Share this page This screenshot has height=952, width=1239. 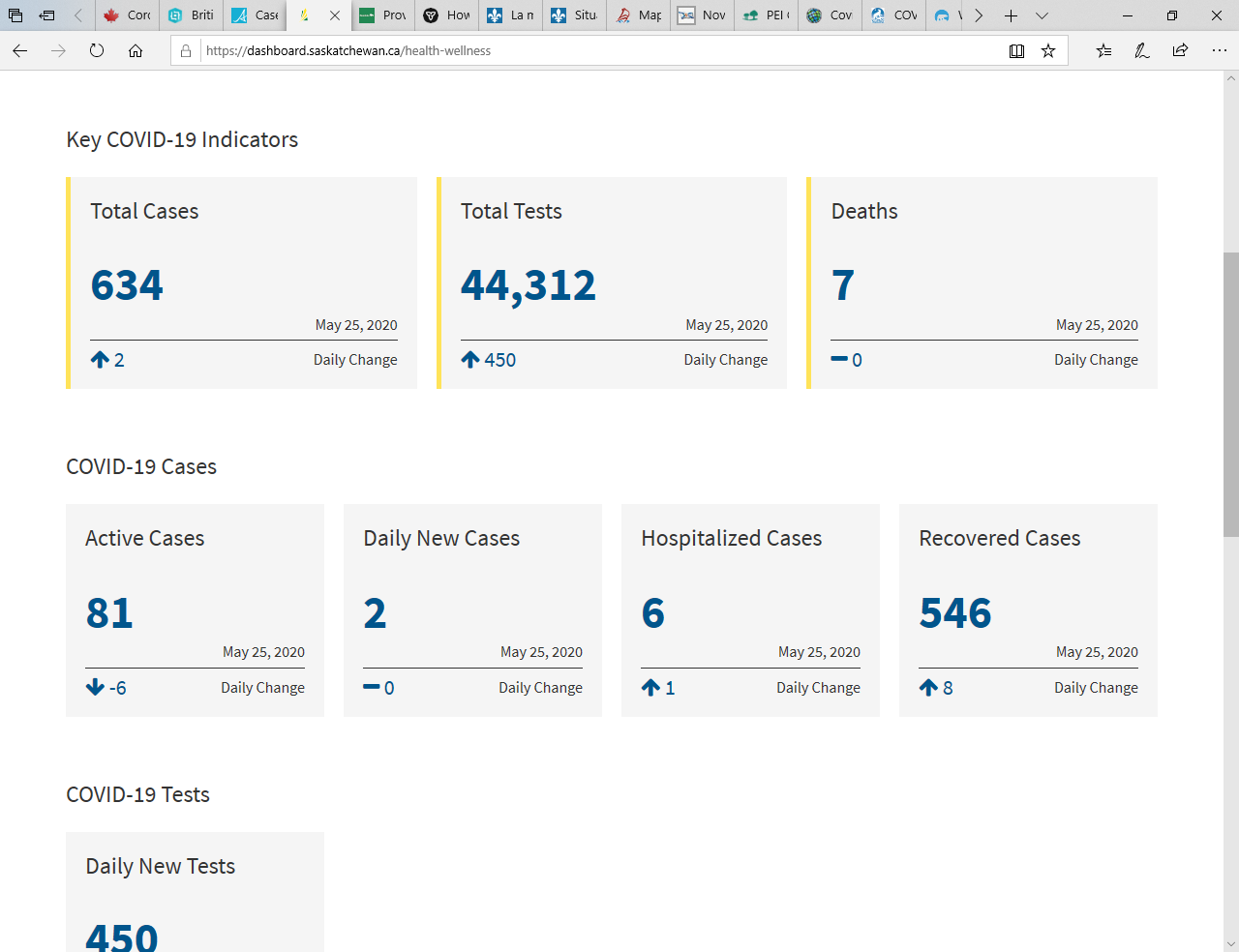[x=1180, y=51]
